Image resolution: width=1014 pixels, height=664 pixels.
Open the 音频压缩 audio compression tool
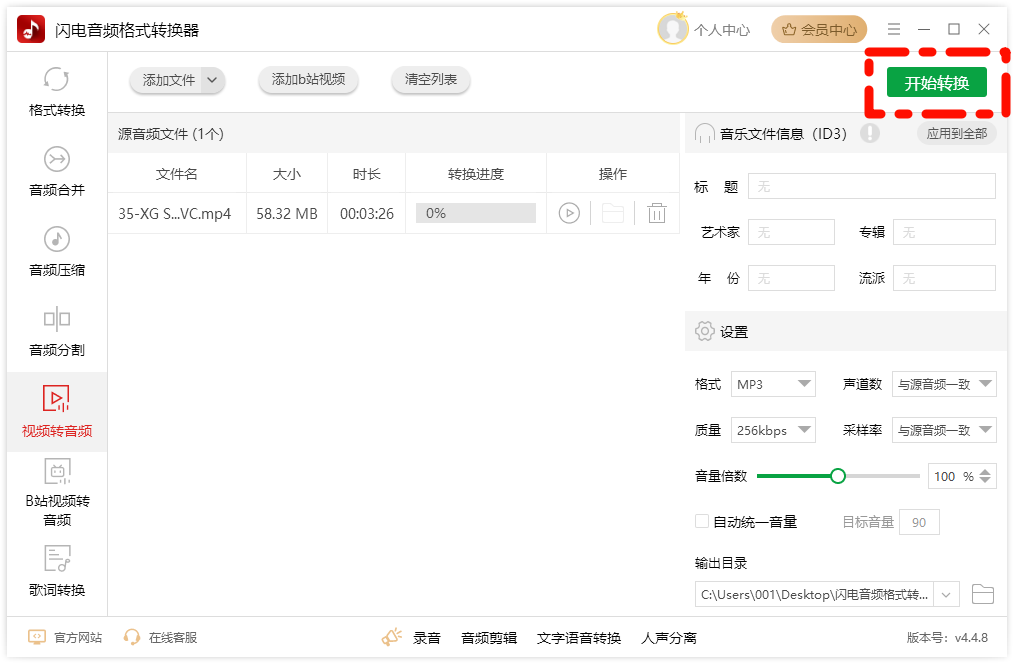tap(57, 252)
